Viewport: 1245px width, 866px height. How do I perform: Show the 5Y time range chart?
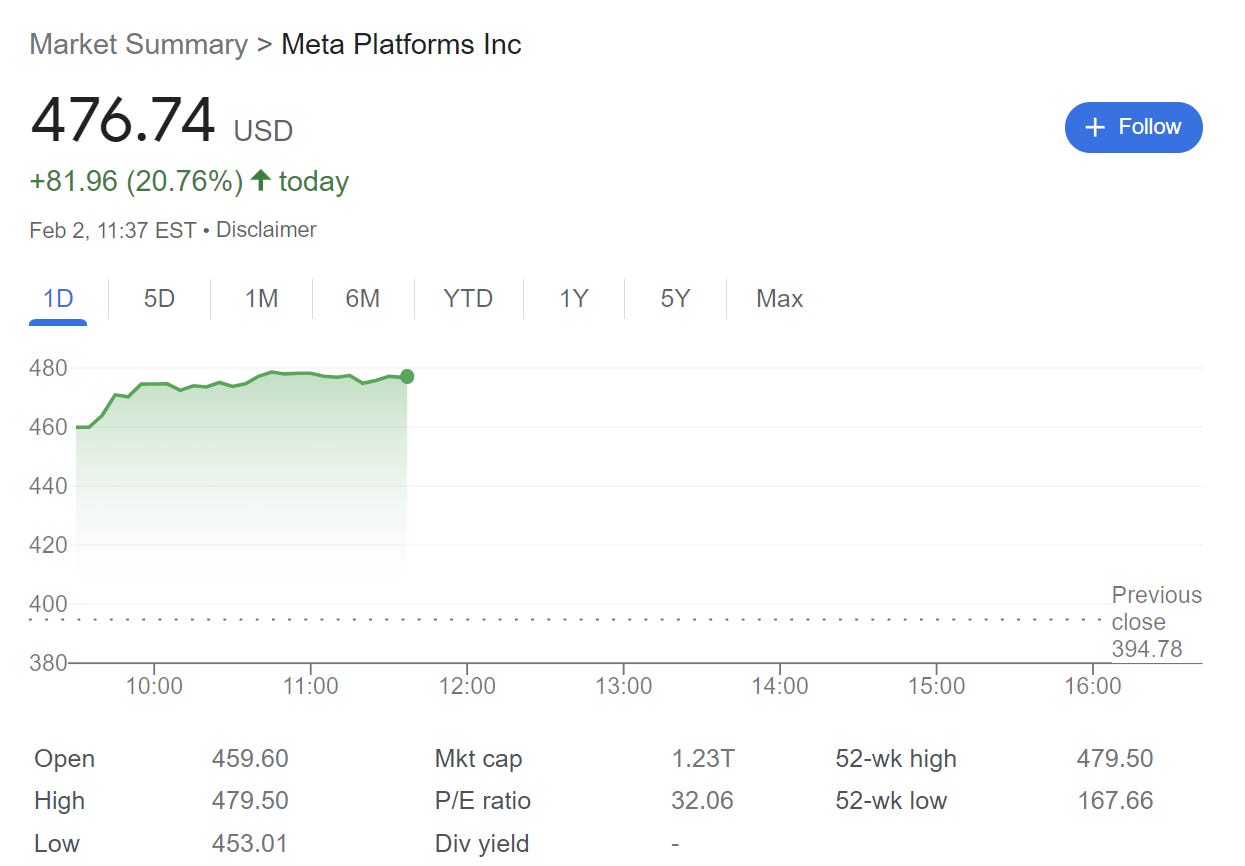click(675, 298)
